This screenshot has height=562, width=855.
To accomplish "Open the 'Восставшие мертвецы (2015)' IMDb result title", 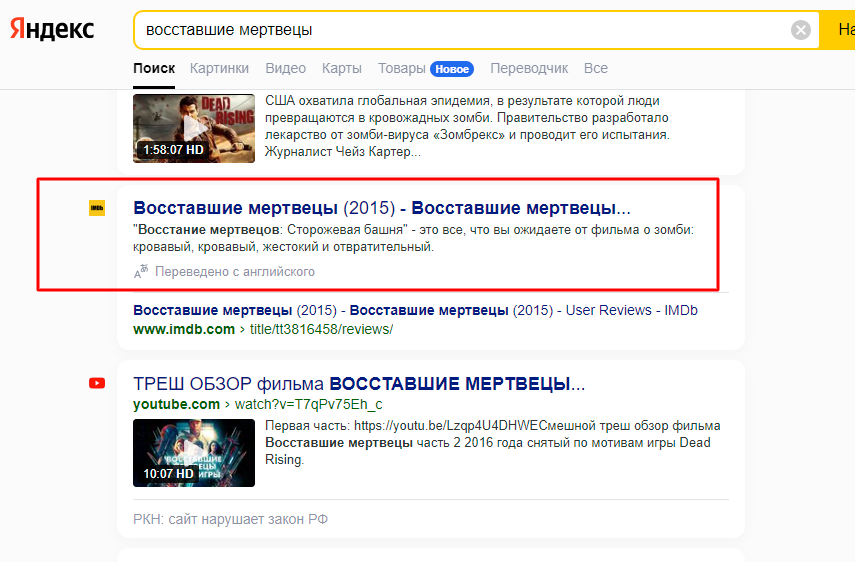I will tap(382, 208).
